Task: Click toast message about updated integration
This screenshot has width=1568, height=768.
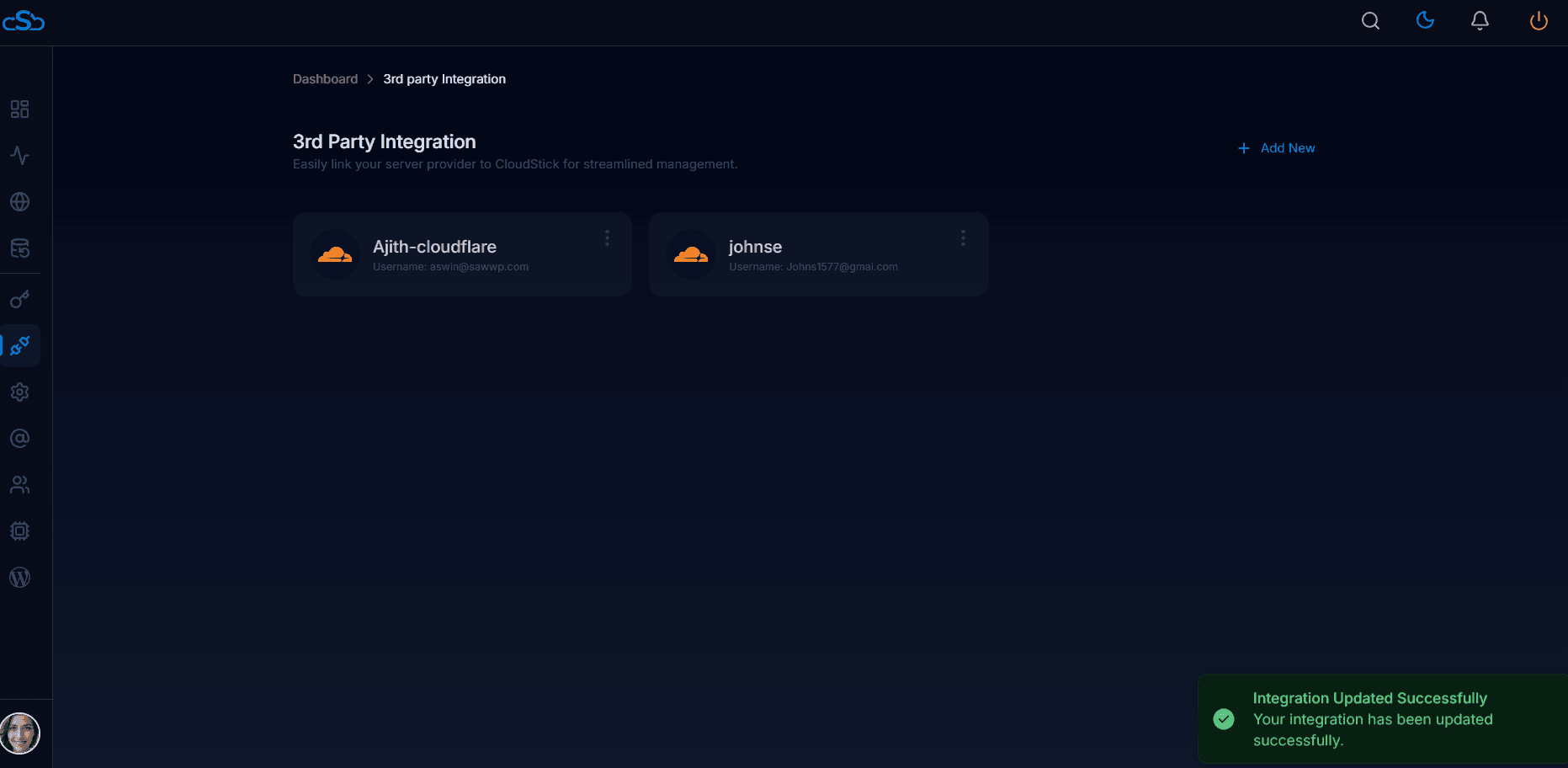Action: tap(1373, 730)
